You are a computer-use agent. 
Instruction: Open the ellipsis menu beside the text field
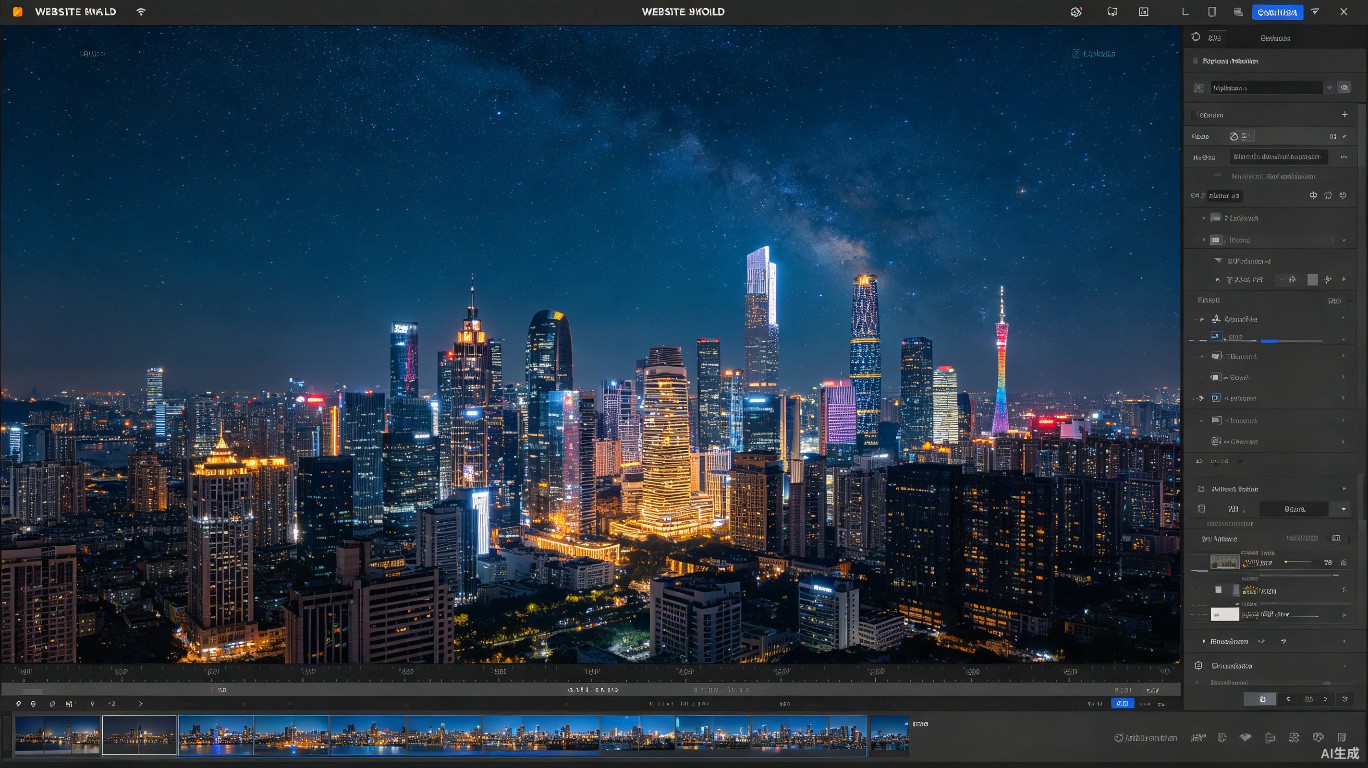(1343, 157)
